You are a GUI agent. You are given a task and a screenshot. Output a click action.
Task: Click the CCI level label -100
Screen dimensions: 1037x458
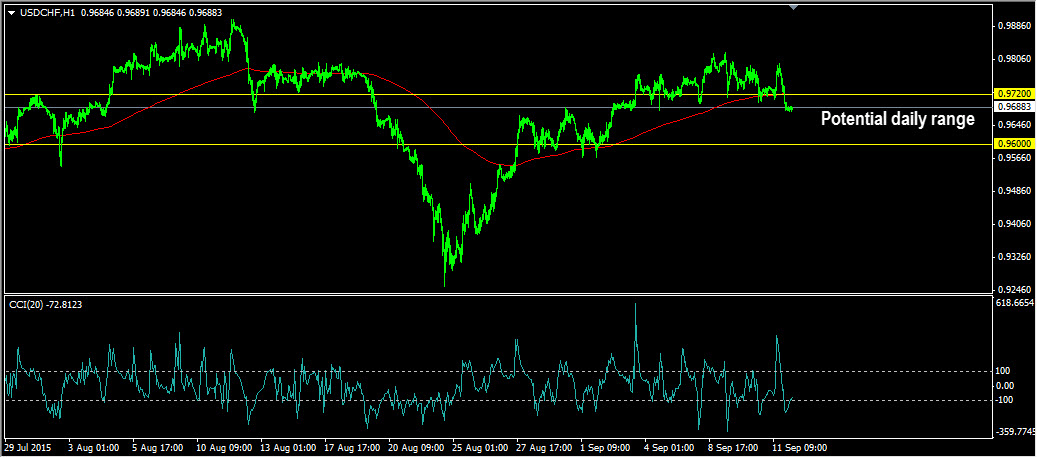pyautogui.click(x=1007, y=399)
